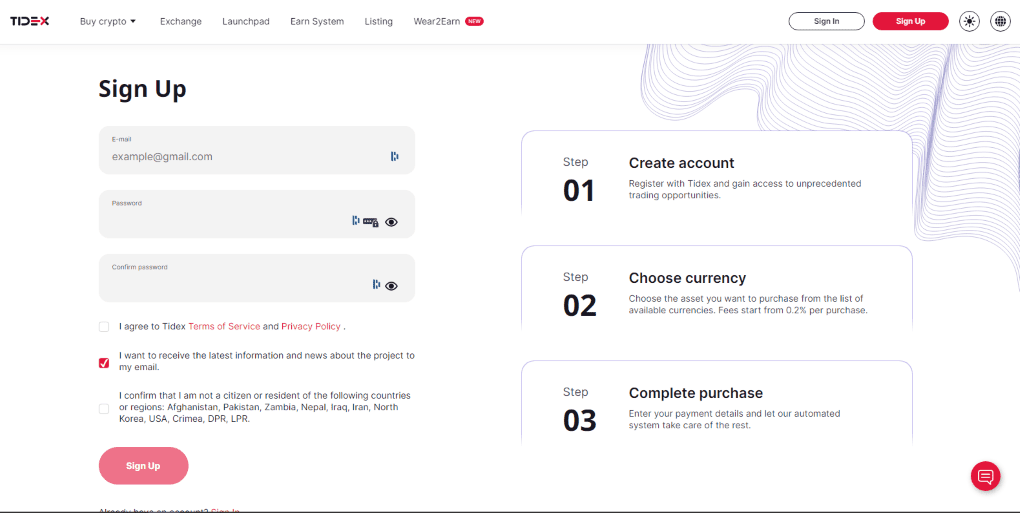Click password manager icon in Confirm password field
Viewport: 1020px width, 513px height.
(x=376, y=284)
